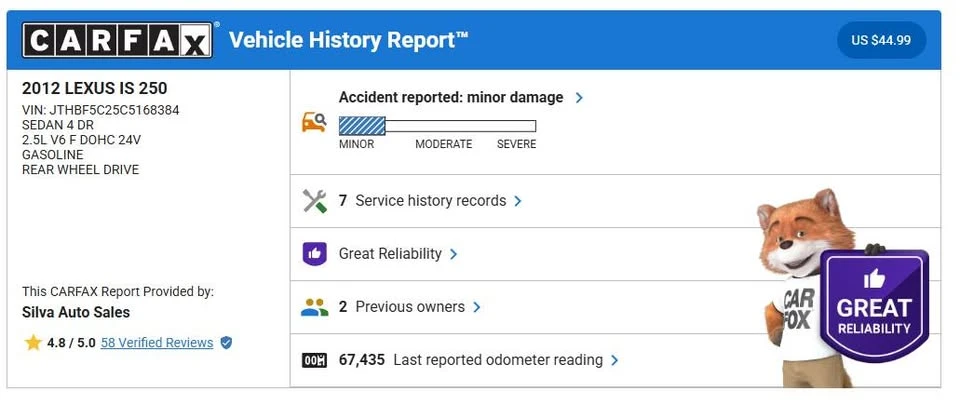The height and width of the screenshot is (405, 960).
Task: Open the 58 Verified Reviews link
Action: (157, 343)
